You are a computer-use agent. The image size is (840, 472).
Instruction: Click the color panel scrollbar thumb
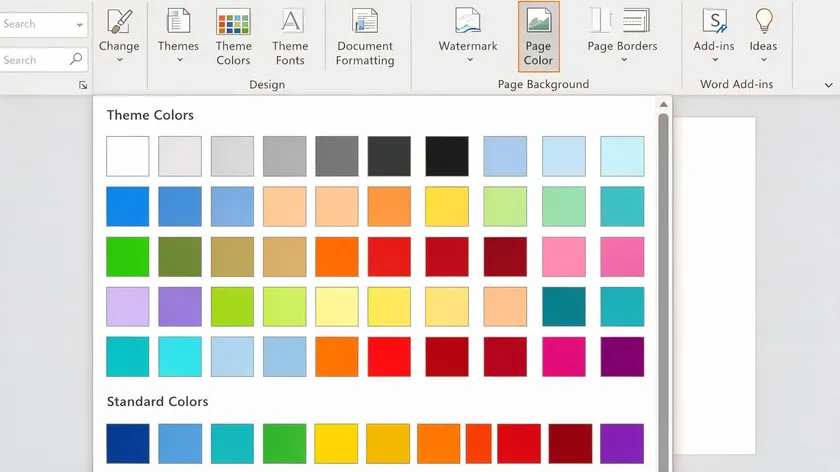point(663,292)
